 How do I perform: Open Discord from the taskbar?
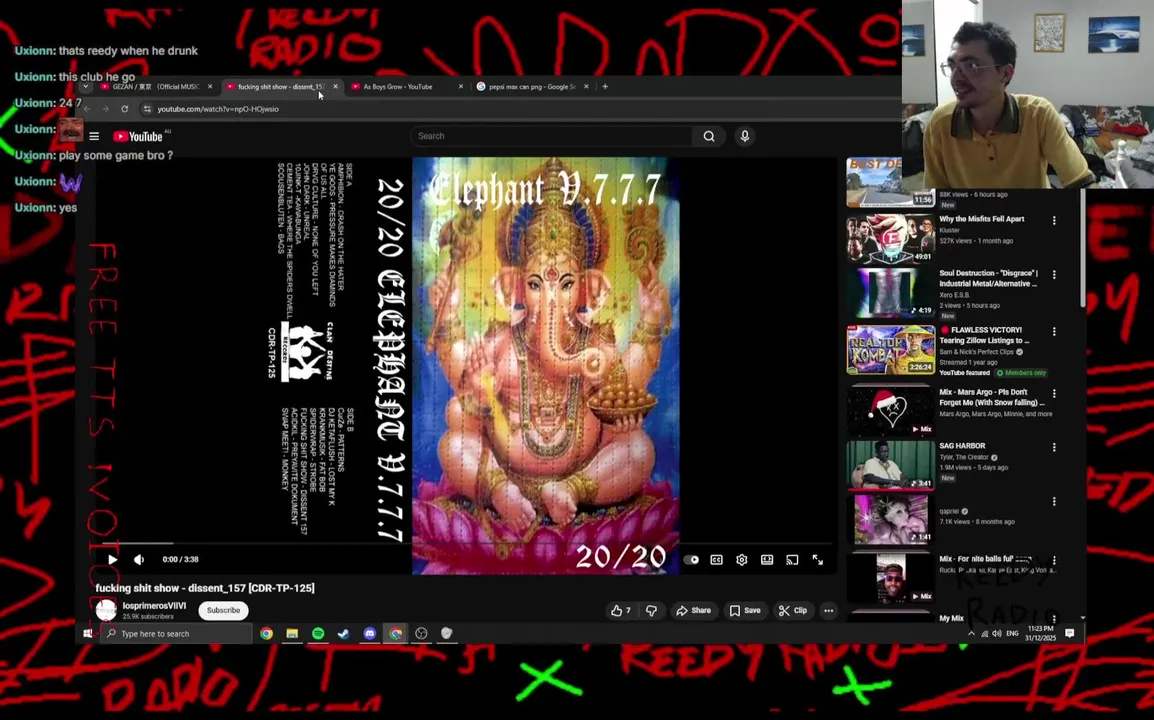tap(369, 633)
